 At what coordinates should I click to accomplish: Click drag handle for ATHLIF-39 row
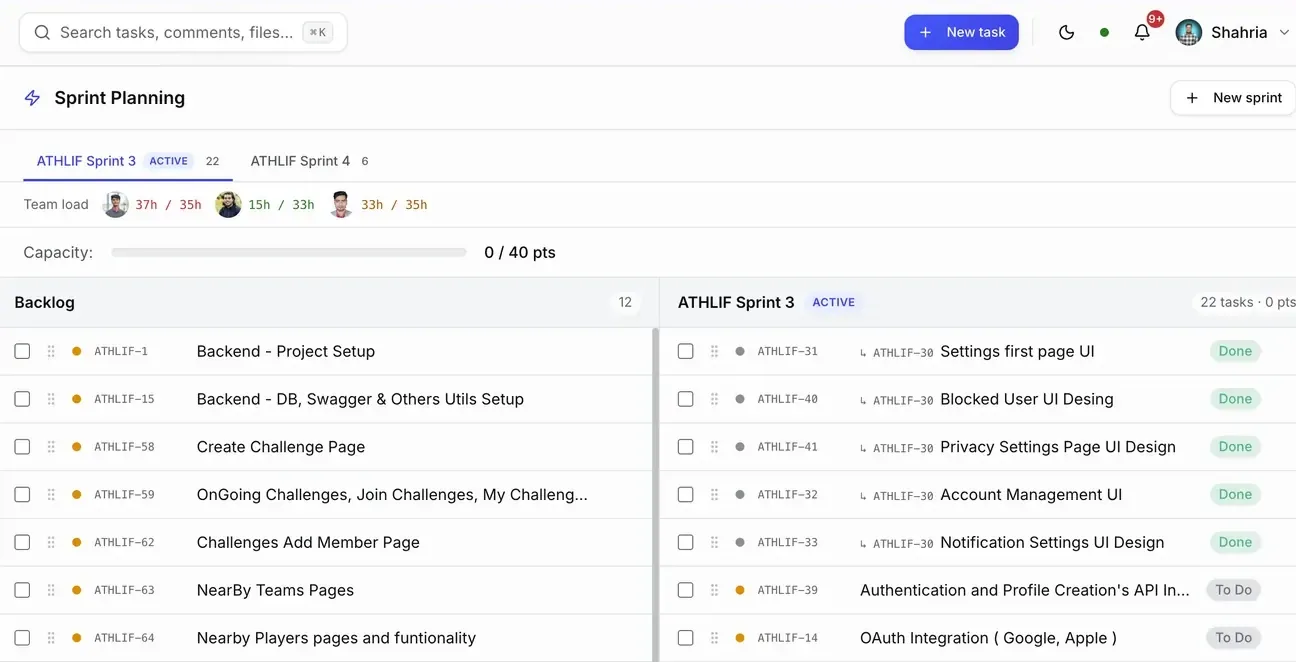[x=714, y=590]
